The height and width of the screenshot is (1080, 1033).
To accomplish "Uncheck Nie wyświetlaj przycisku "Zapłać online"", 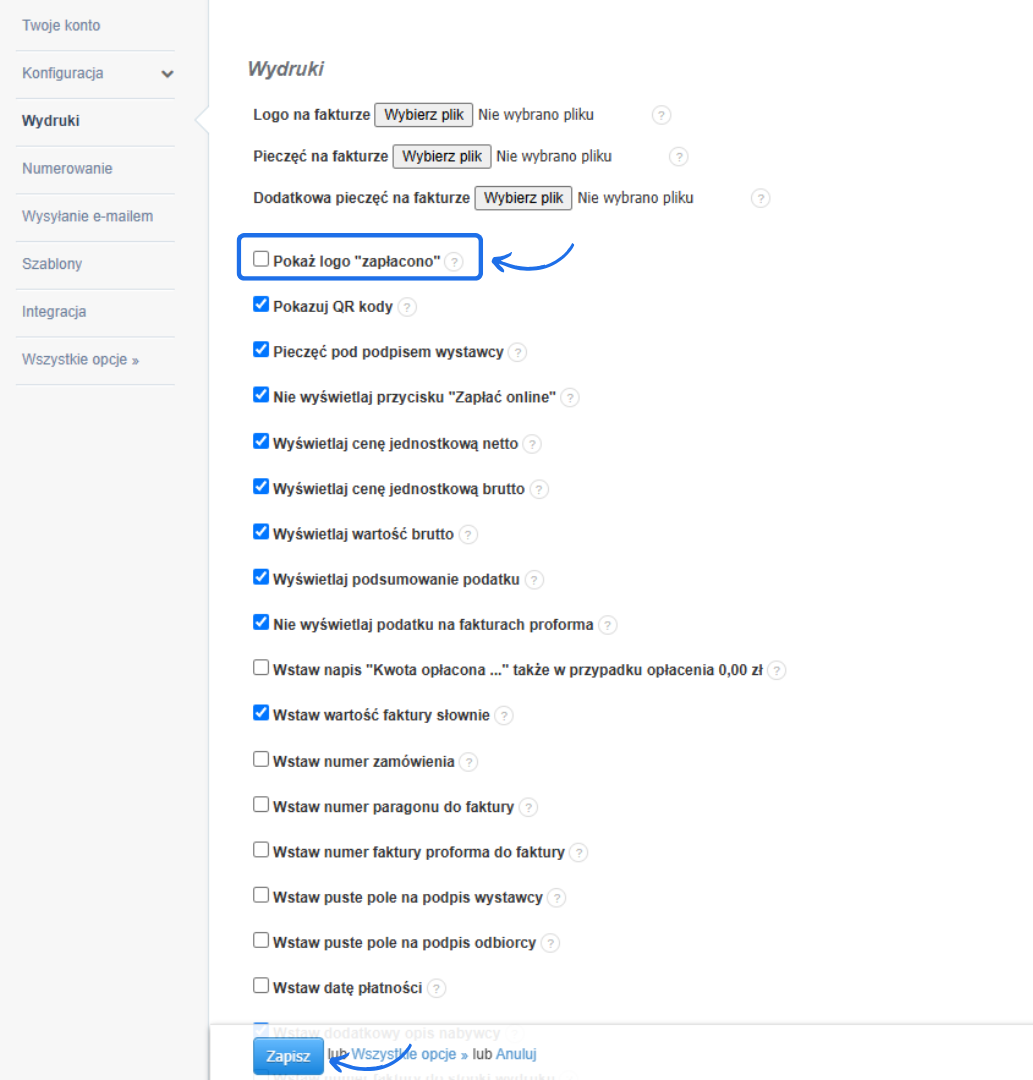I will tap(261, 395).
